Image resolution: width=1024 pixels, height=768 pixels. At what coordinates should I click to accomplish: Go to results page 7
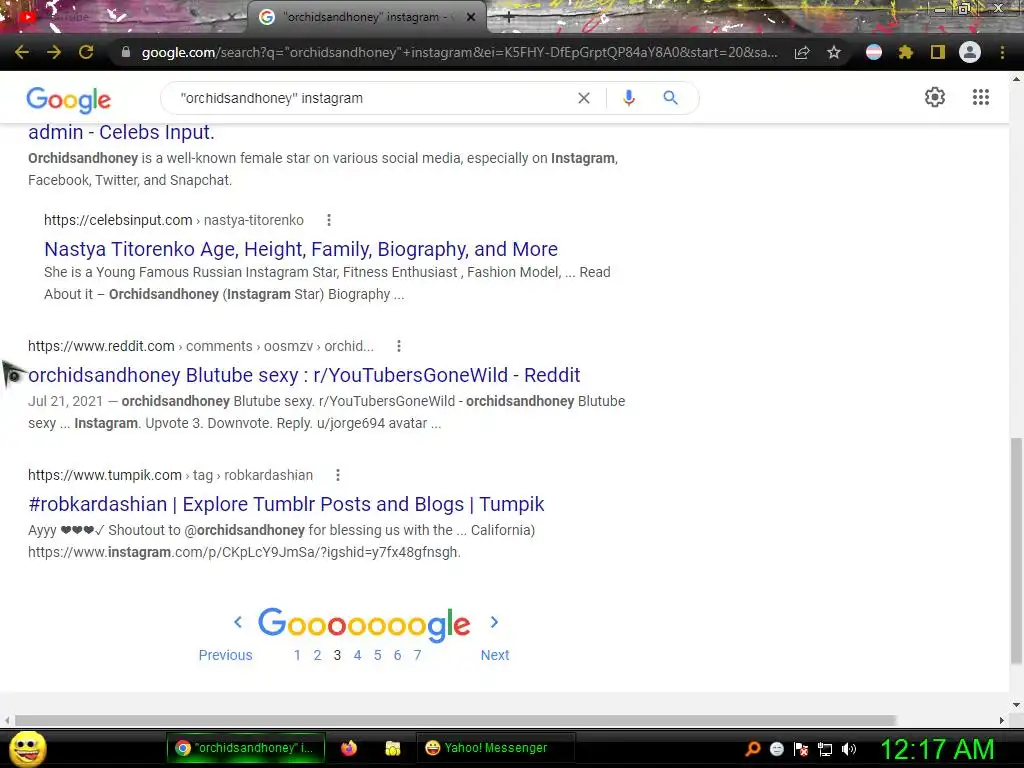pos(417,655)
